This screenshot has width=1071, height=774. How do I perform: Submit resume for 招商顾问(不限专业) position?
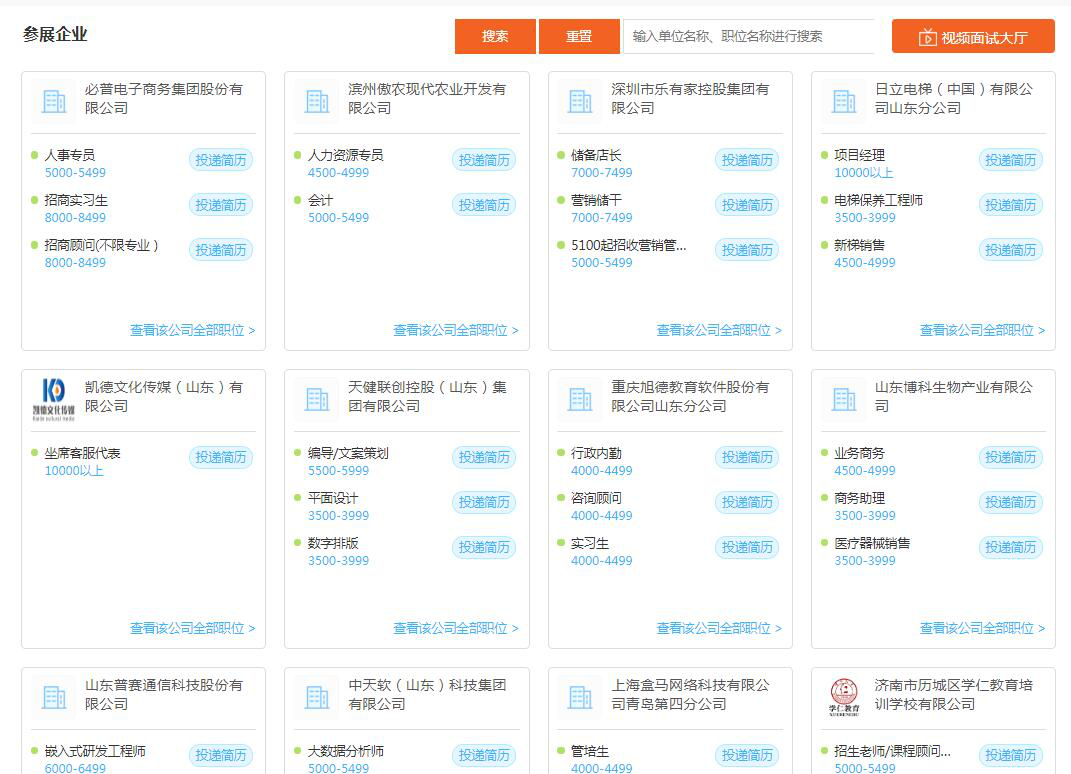tap(221, 250)
